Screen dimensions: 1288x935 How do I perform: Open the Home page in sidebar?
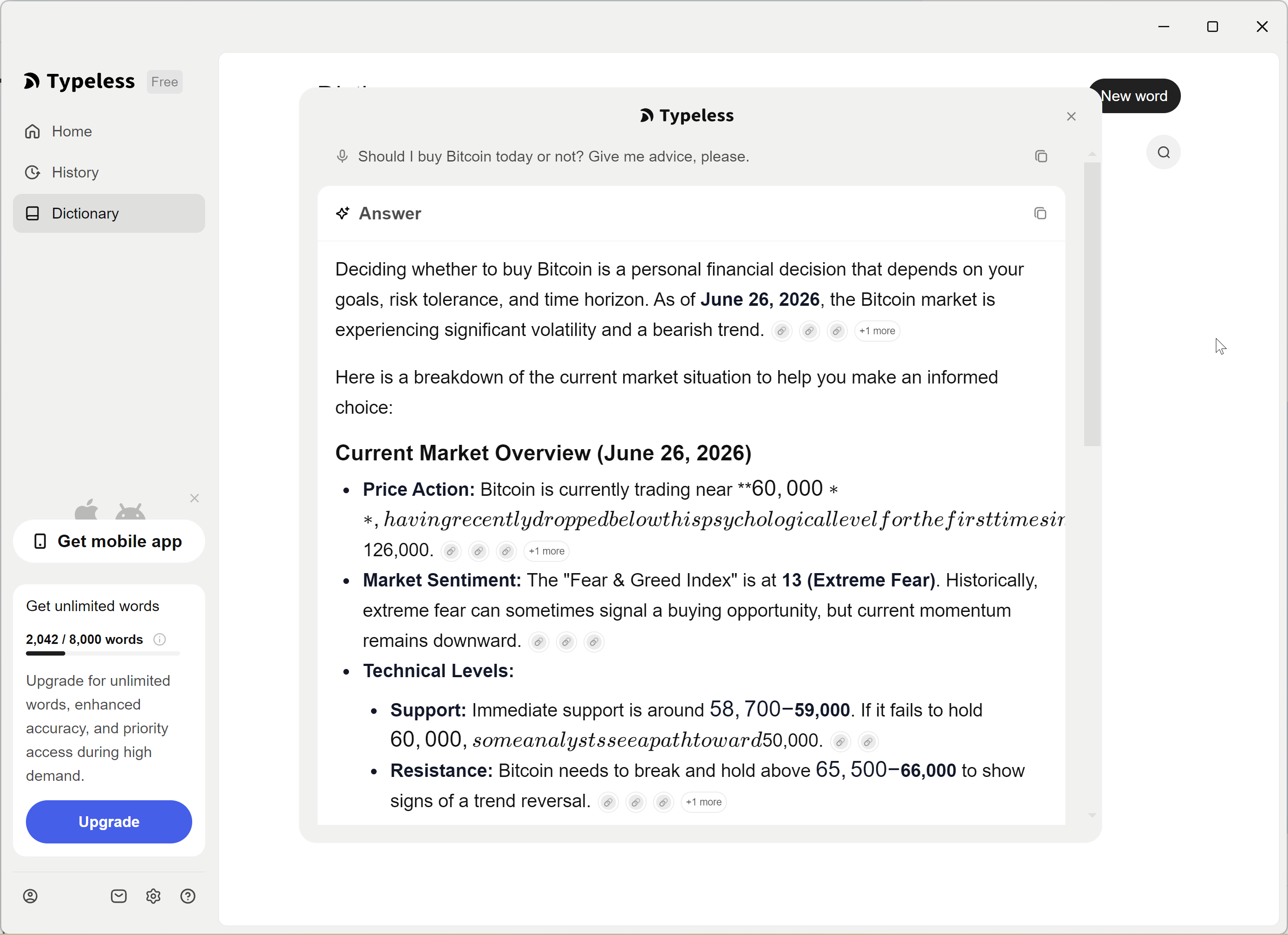(108, 131)
